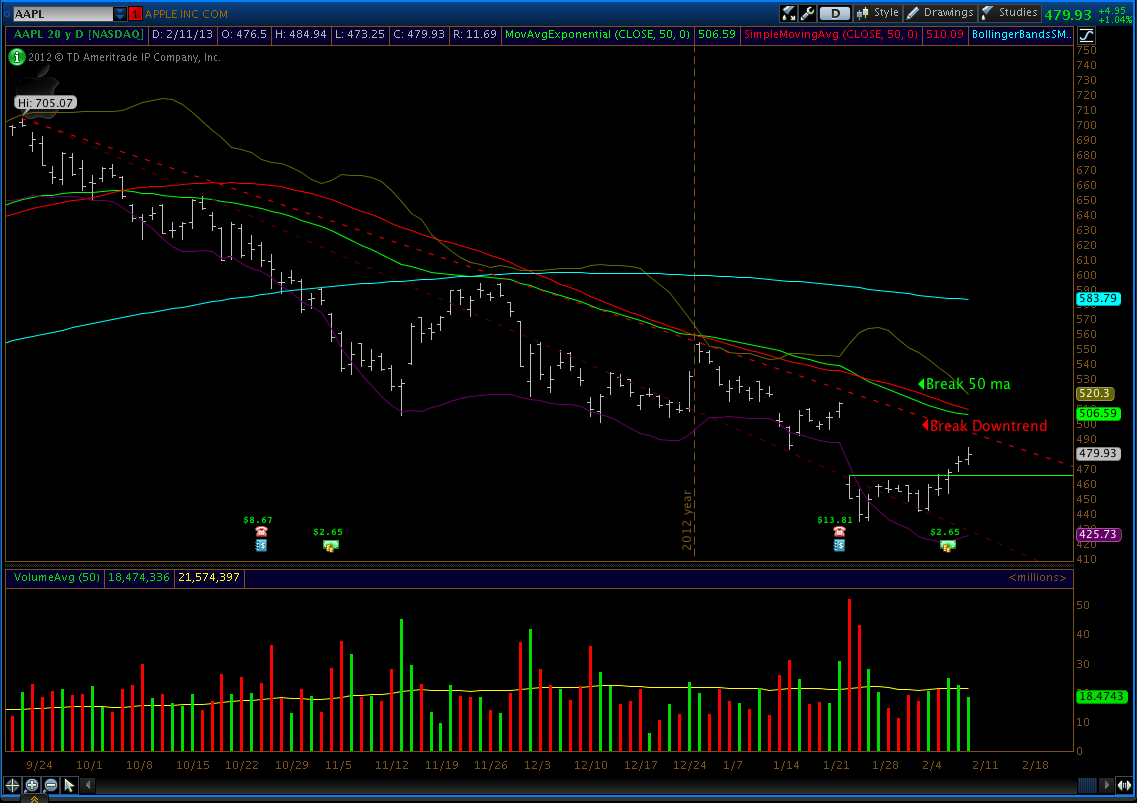The height and width of the screenshot is (803, 1137).
Task: Click the $13.81 earnings phone icon
Action: [x=839, y=532]
